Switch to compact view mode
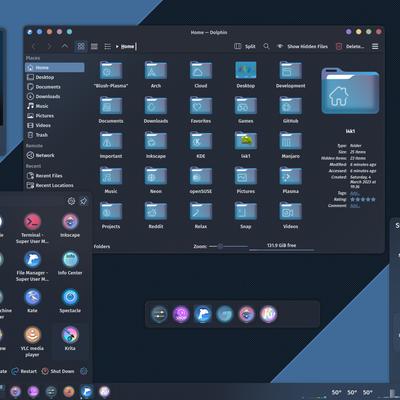This screenshot has height=400, width=400. point(94,46)
